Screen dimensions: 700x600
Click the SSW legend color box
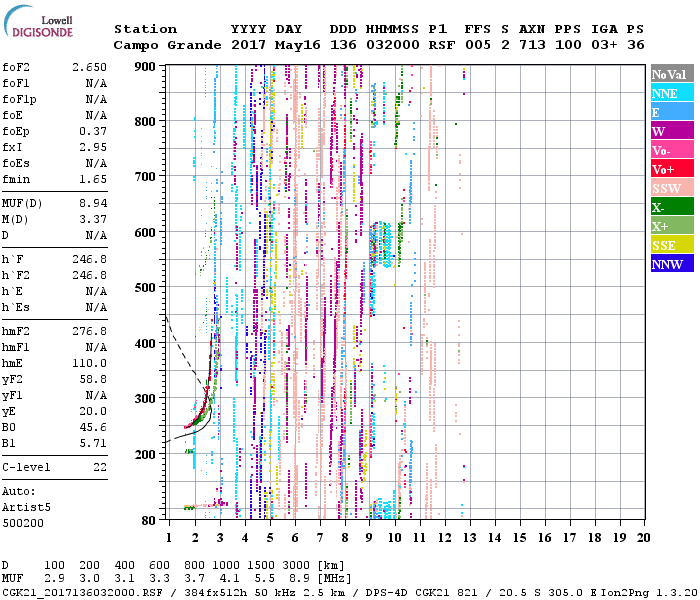(670, 188)
